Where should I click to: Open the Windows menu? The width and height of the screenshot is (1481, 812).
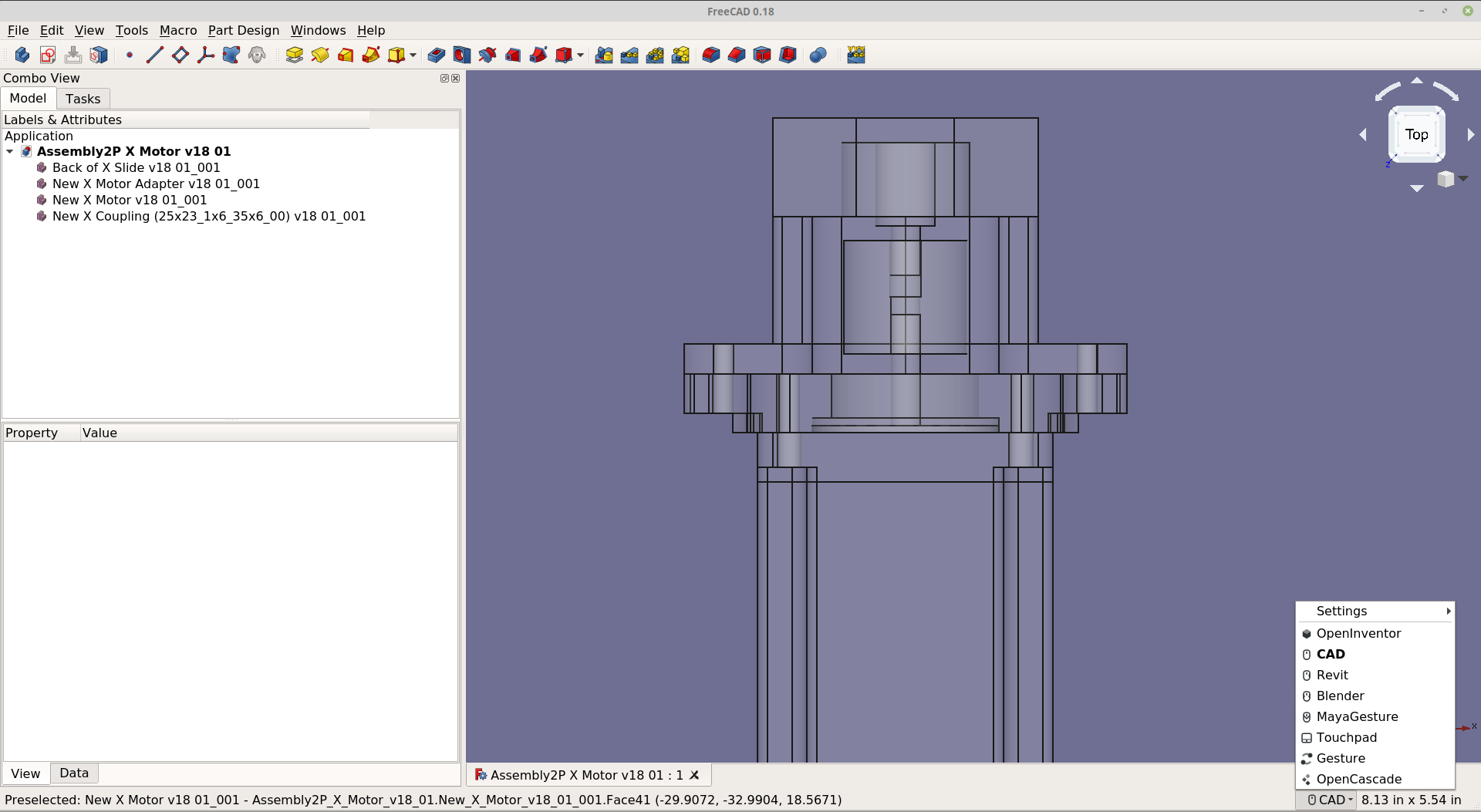(318, 30)
